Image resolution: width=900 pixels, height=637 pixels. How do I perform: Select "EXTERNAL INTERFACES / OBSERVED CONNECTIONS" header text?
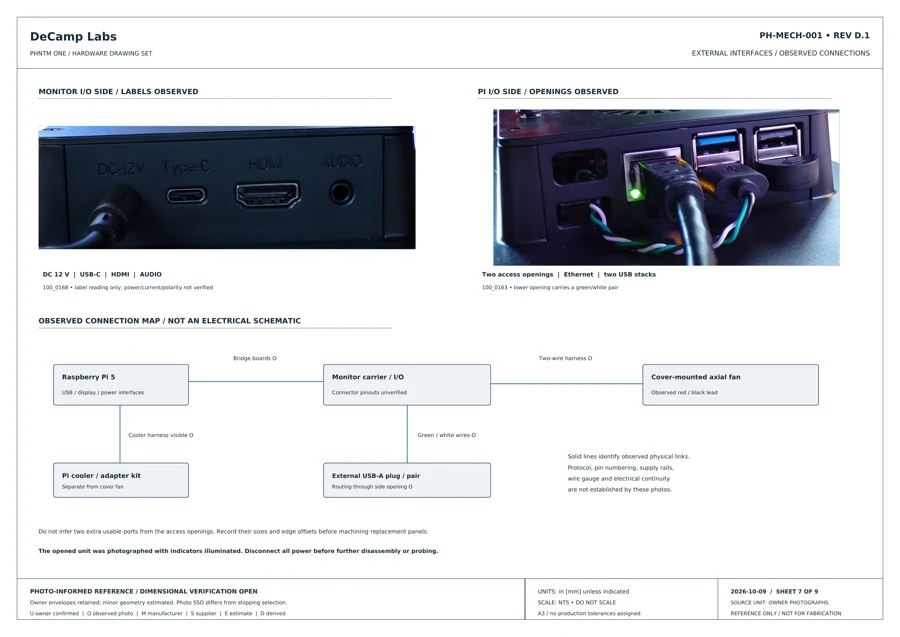(x=780, y=53)
